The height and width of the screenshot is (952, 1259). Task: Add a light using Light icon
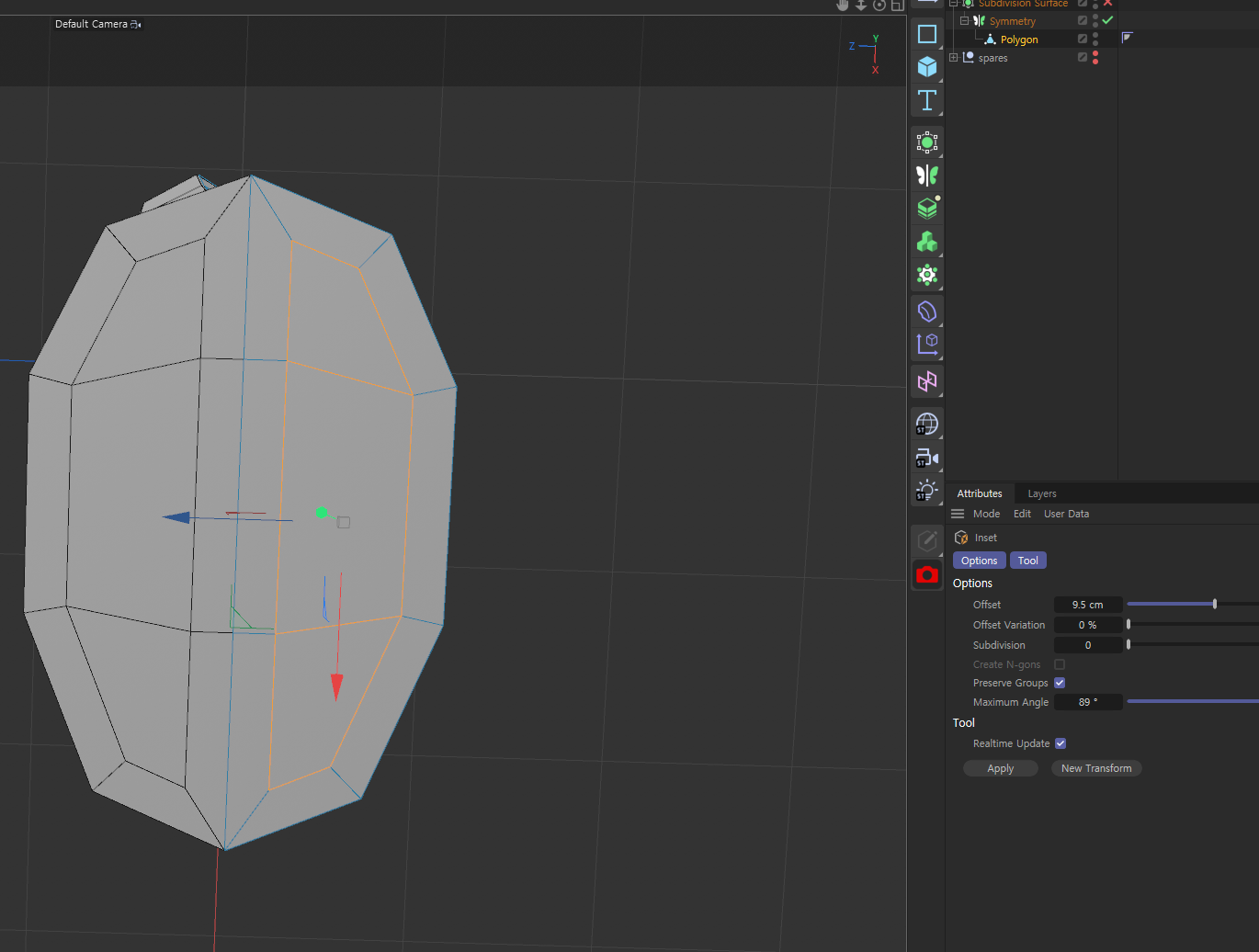point(927,491)
